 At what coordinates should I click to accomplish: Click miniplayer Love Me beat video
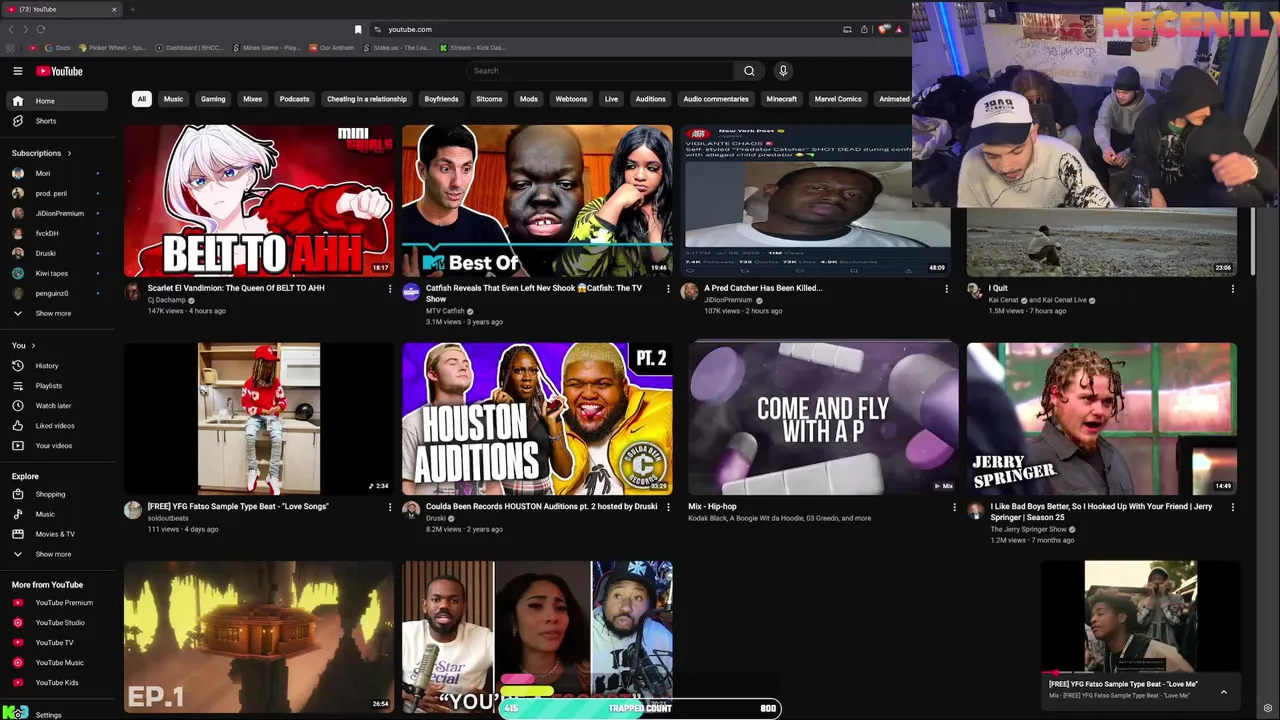coord(1140,618)
